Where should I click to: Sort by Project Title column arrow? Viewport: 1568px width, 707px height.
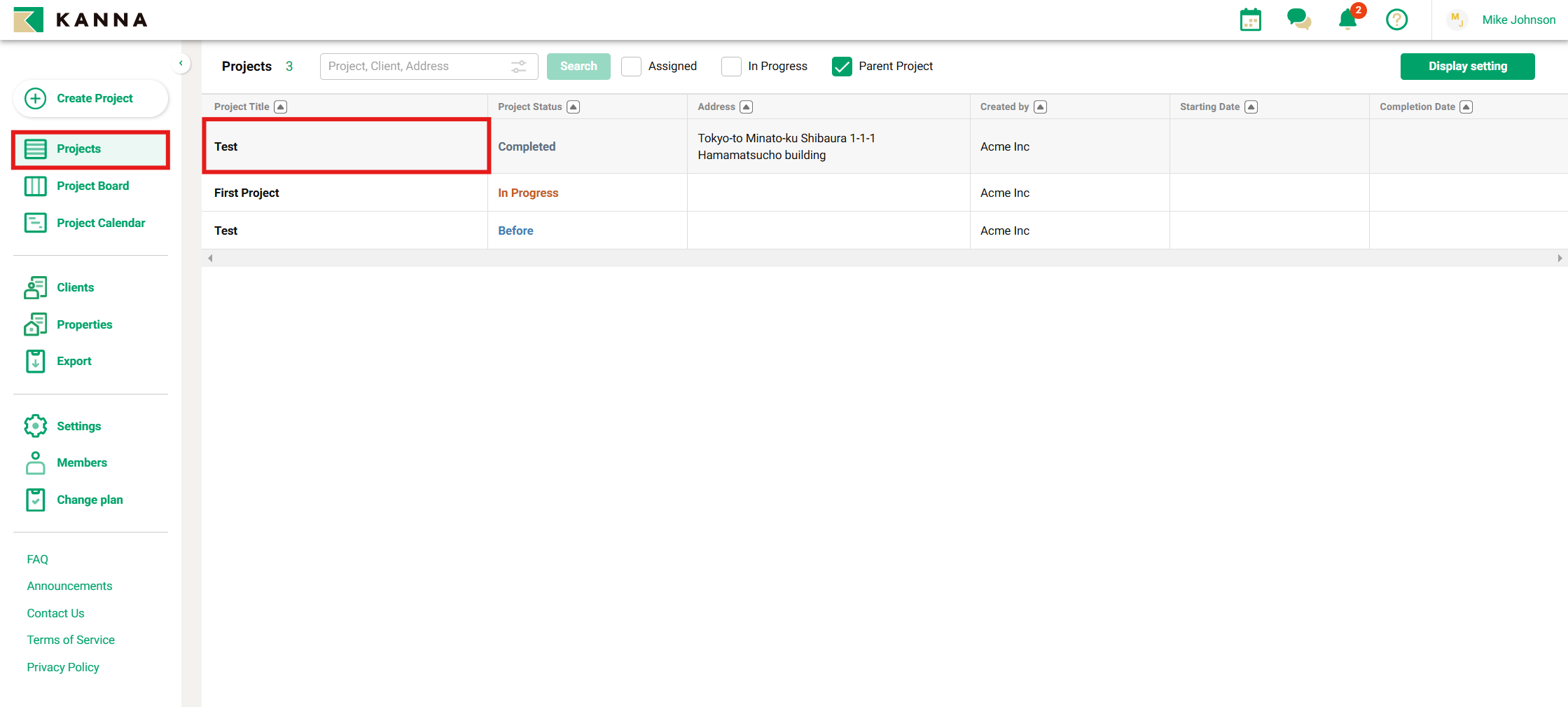pos(281,107)
